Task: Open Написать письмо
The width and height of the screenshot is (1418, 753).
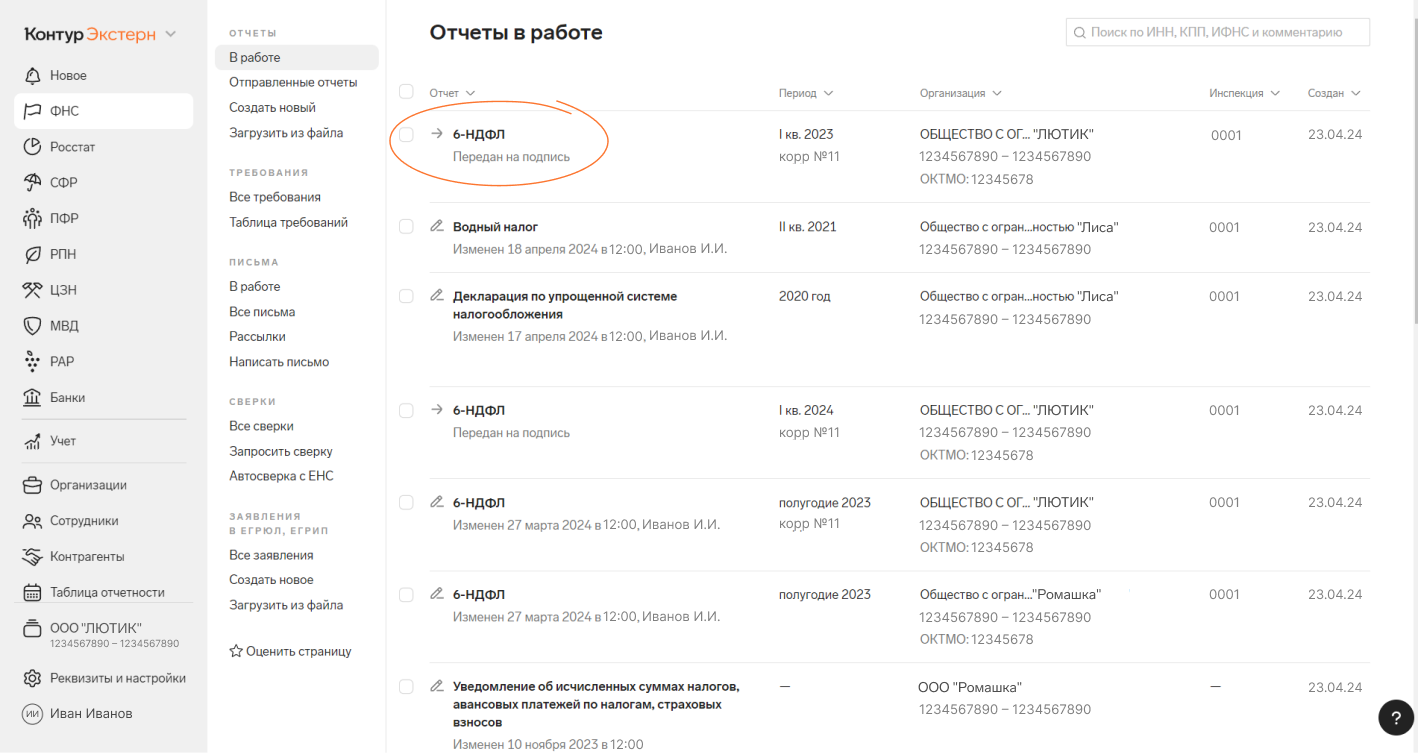Action: pyautogui.click(x=279, y=362)
